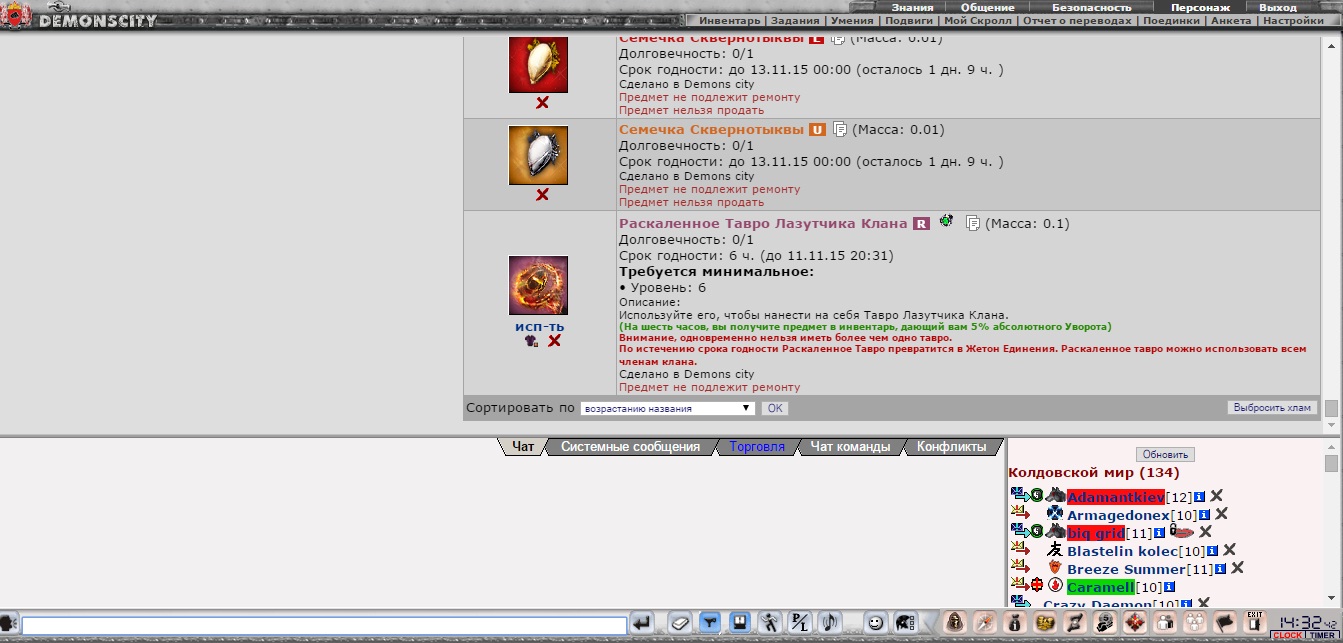Click the Обновить button
The width and height of the screenshot is (1343, 643).
1165,454
